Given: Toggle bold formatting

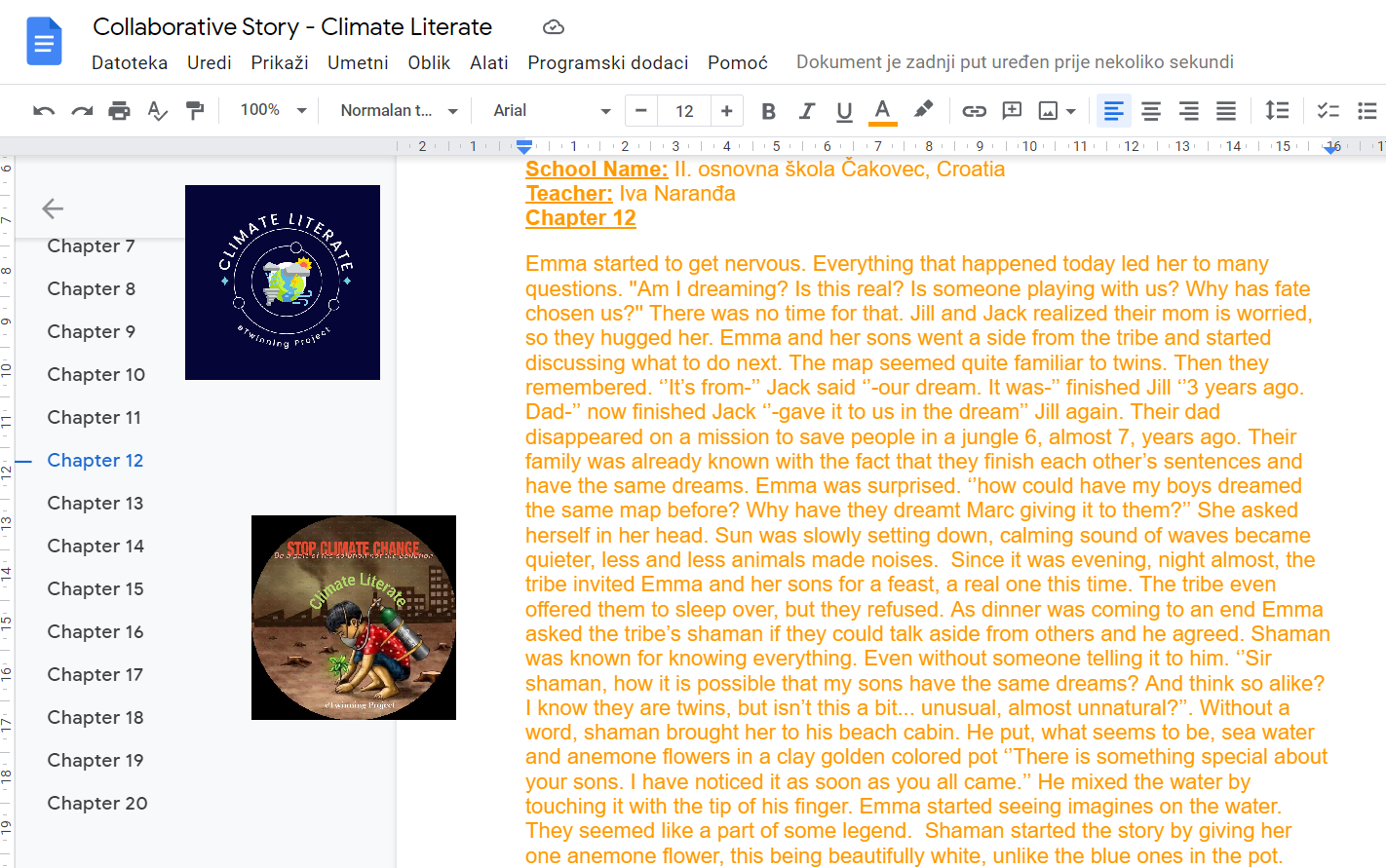Looking at the screenshot, I should pos(768,111).
